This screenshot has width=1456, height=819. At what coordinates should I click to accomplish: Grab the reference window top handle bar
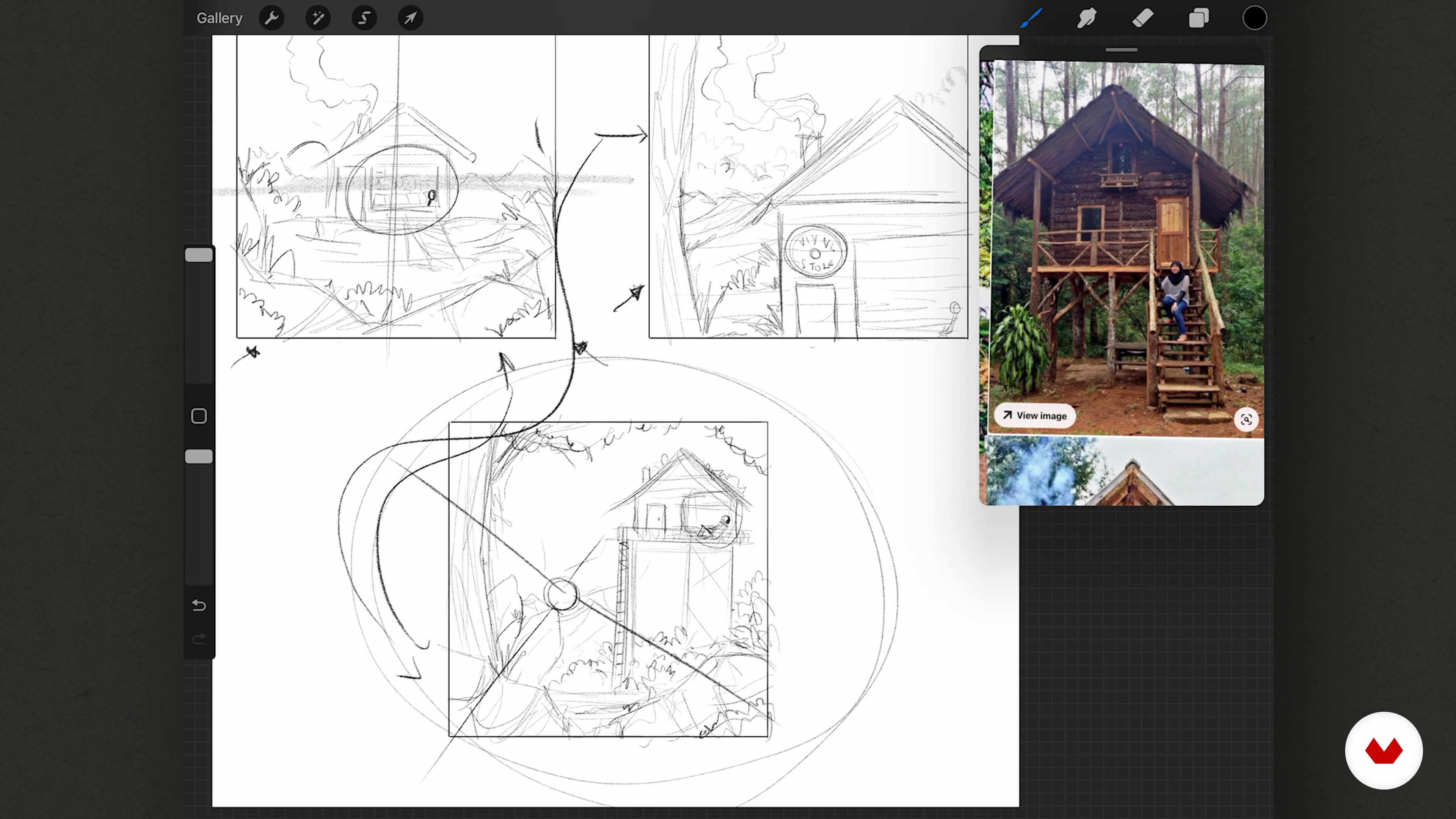1122,50
